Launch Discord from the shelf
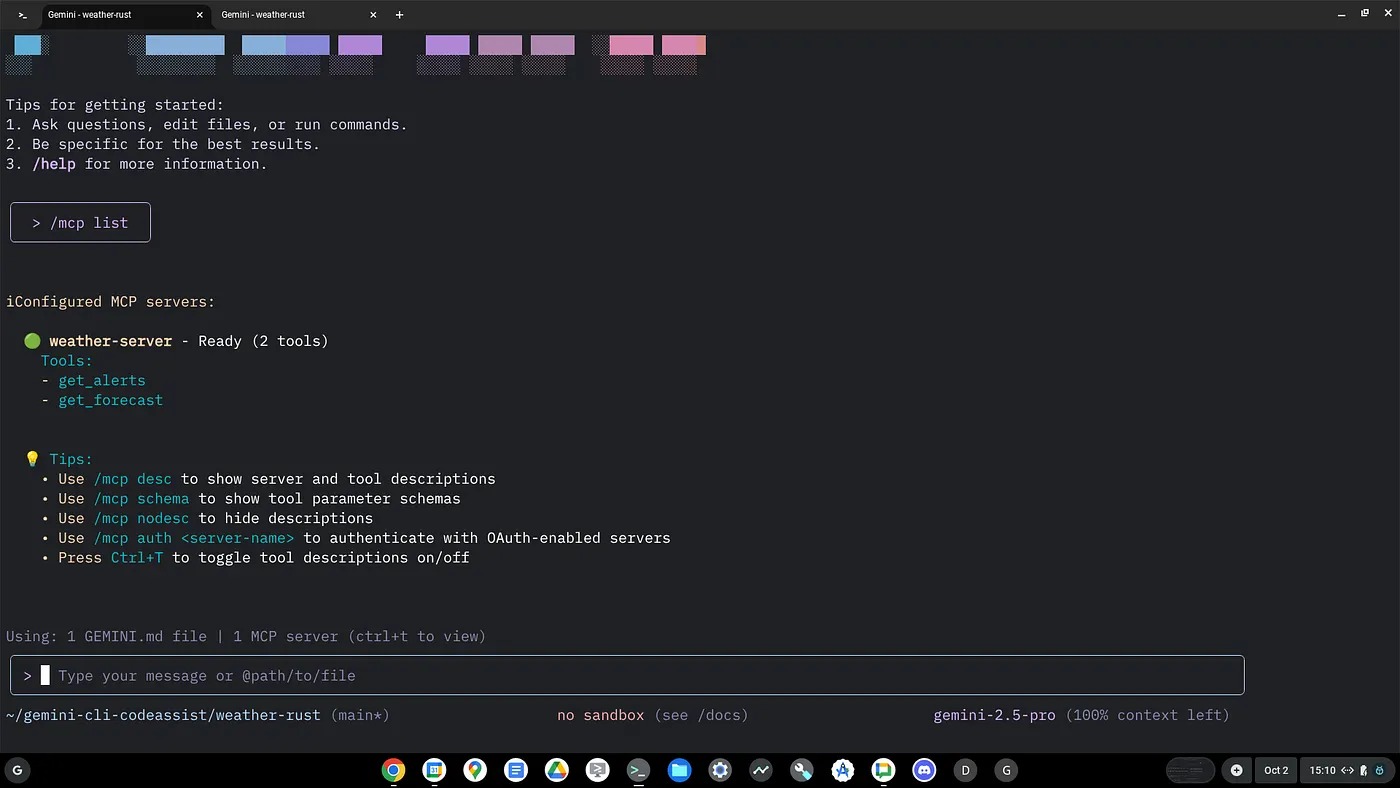The image size is (1400, 788). pyautogui.click(x=924, y=770)
